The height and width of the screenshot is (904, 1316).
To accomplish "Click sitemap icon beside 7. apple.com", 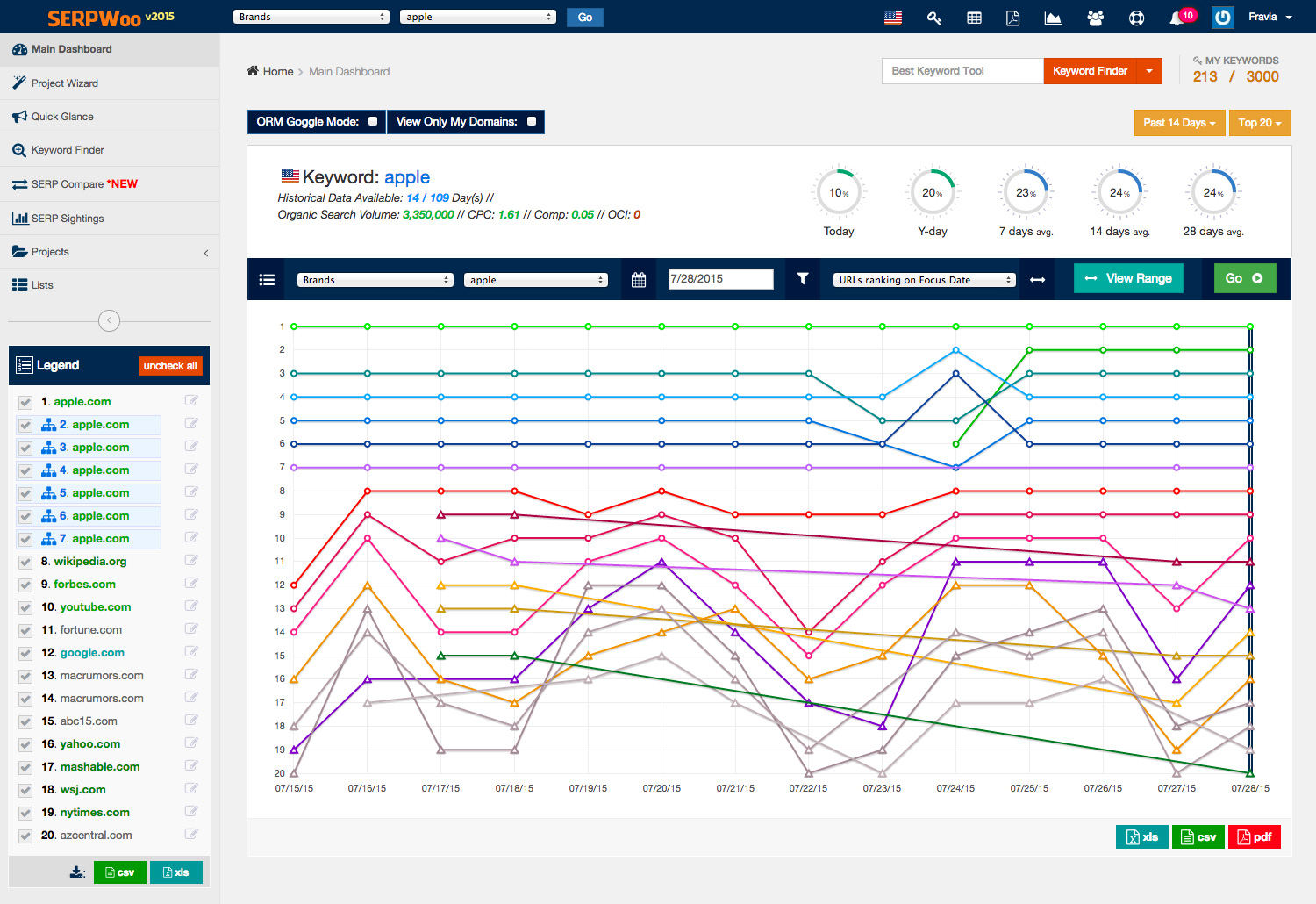I will point(49,539).
